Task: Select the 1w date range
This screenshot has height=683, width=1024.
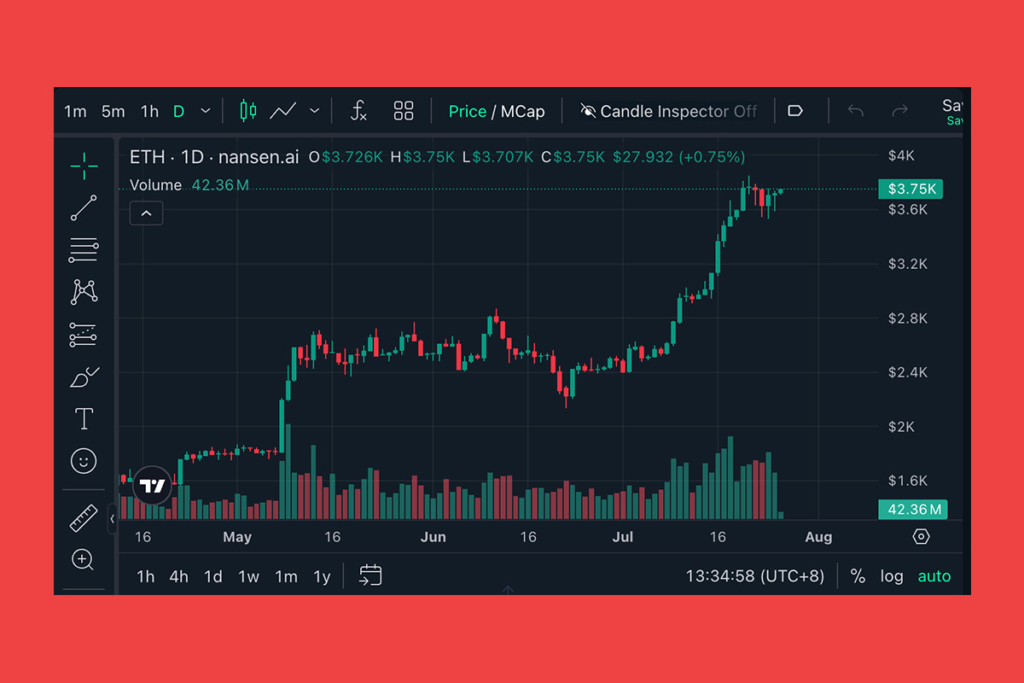Action: (248, 576)
